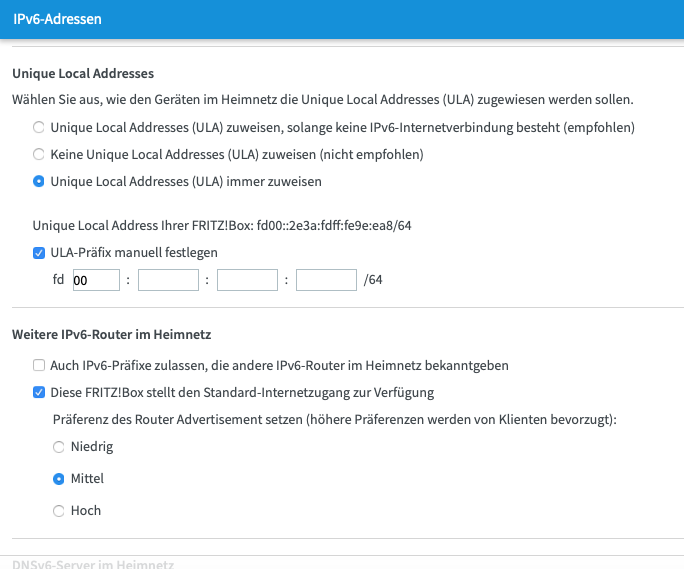Click the Weitere IPv6-Router im Heimnetz heading
The height and width of the screenshot is (569, 684).
pyautogui.click(x=112, y=335)
